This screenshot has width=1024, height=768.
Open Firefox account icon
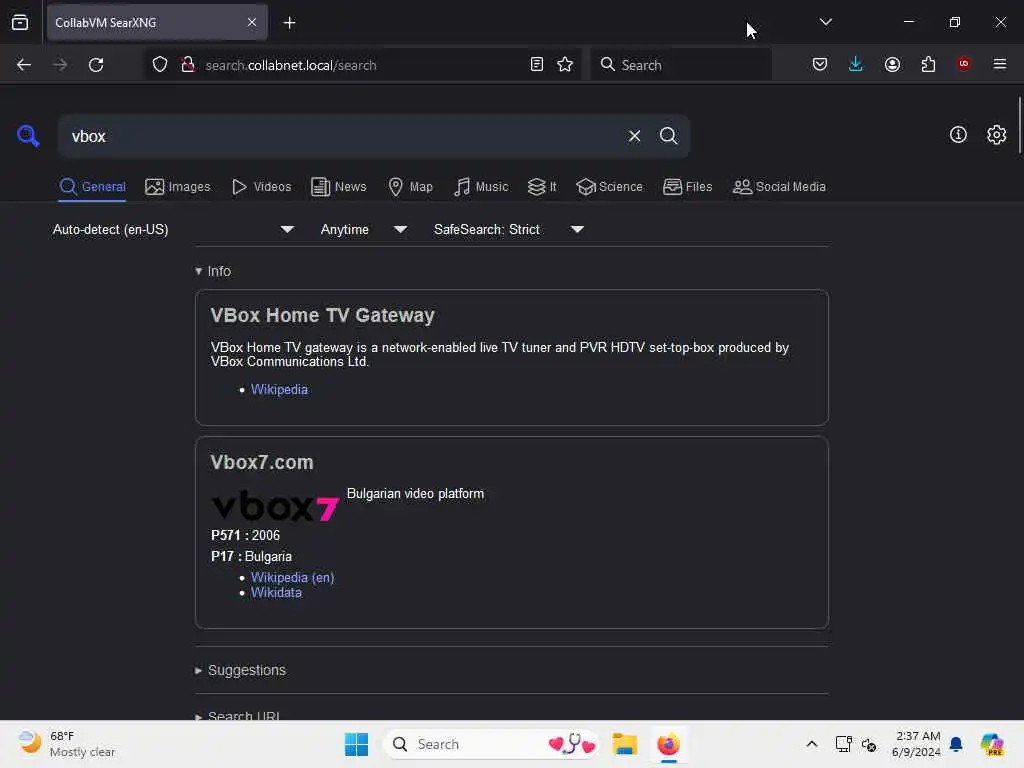892,65
